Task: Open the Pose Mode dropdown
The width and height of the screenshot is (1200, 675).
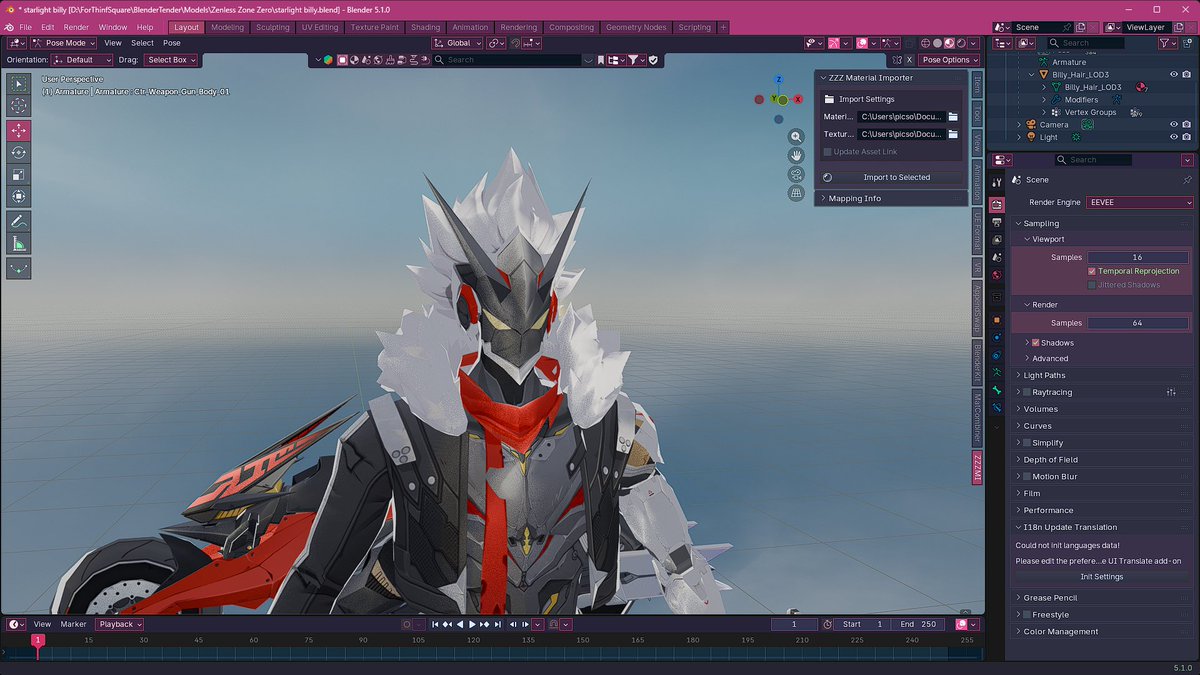Action: [x=63, y=44]
